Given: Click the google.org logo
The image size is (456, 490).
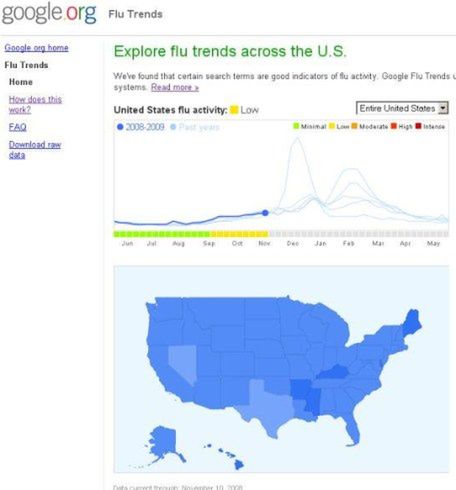Looking at the screenshot, I should 49,13.
